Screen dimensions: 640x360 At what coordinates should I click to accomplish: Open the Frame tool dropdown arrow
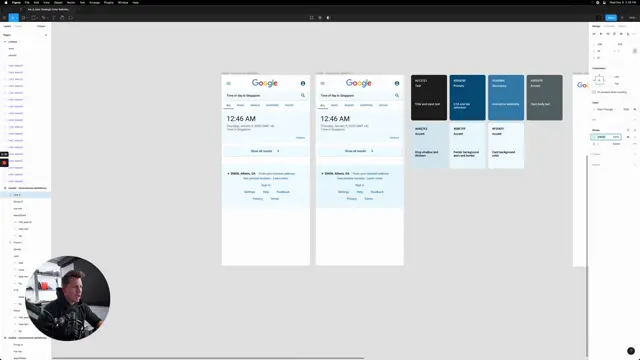coord(27,18)
